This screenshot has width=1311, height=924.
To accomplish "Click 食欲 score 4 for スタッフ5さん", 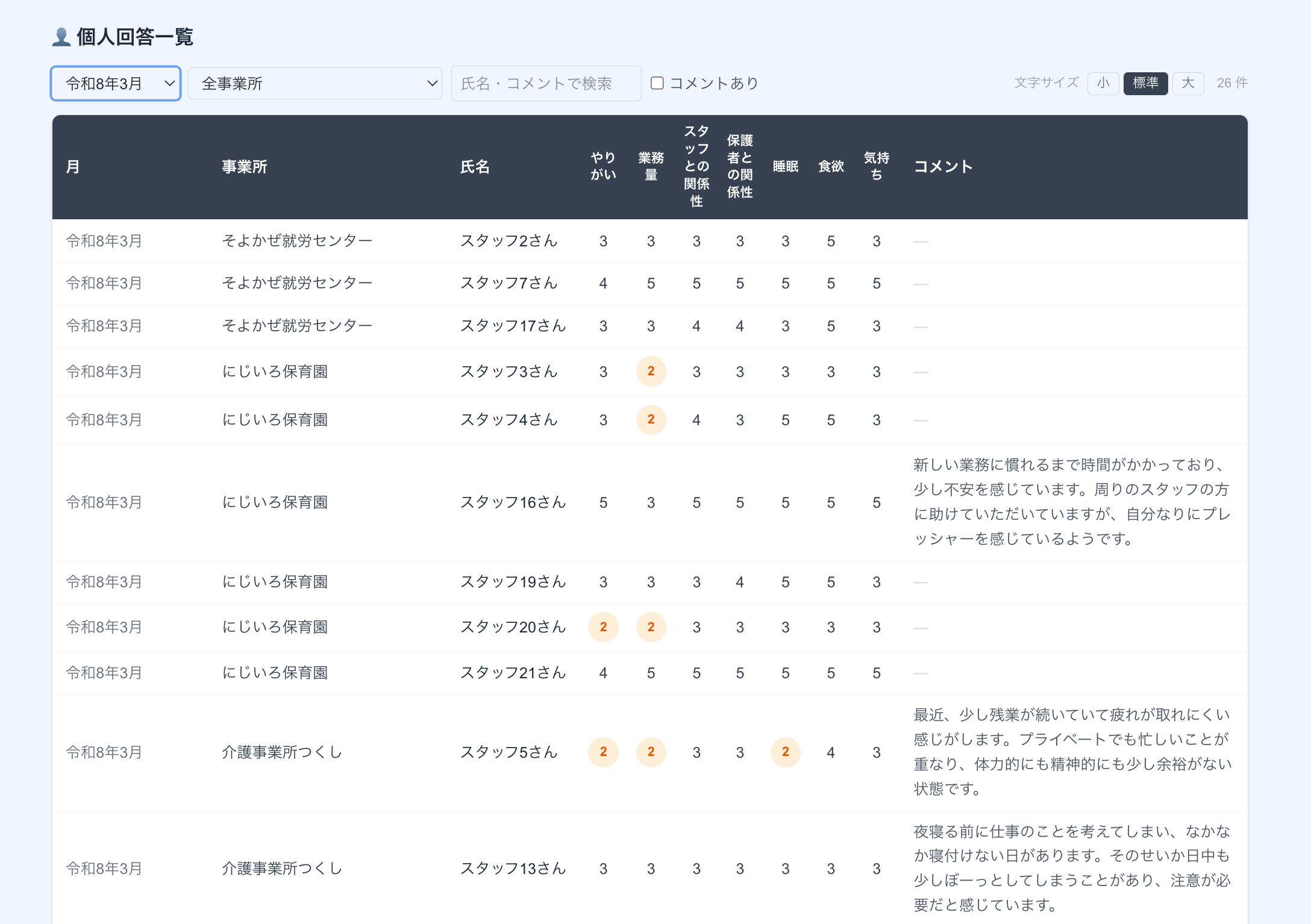I will (x=831, y=752).
